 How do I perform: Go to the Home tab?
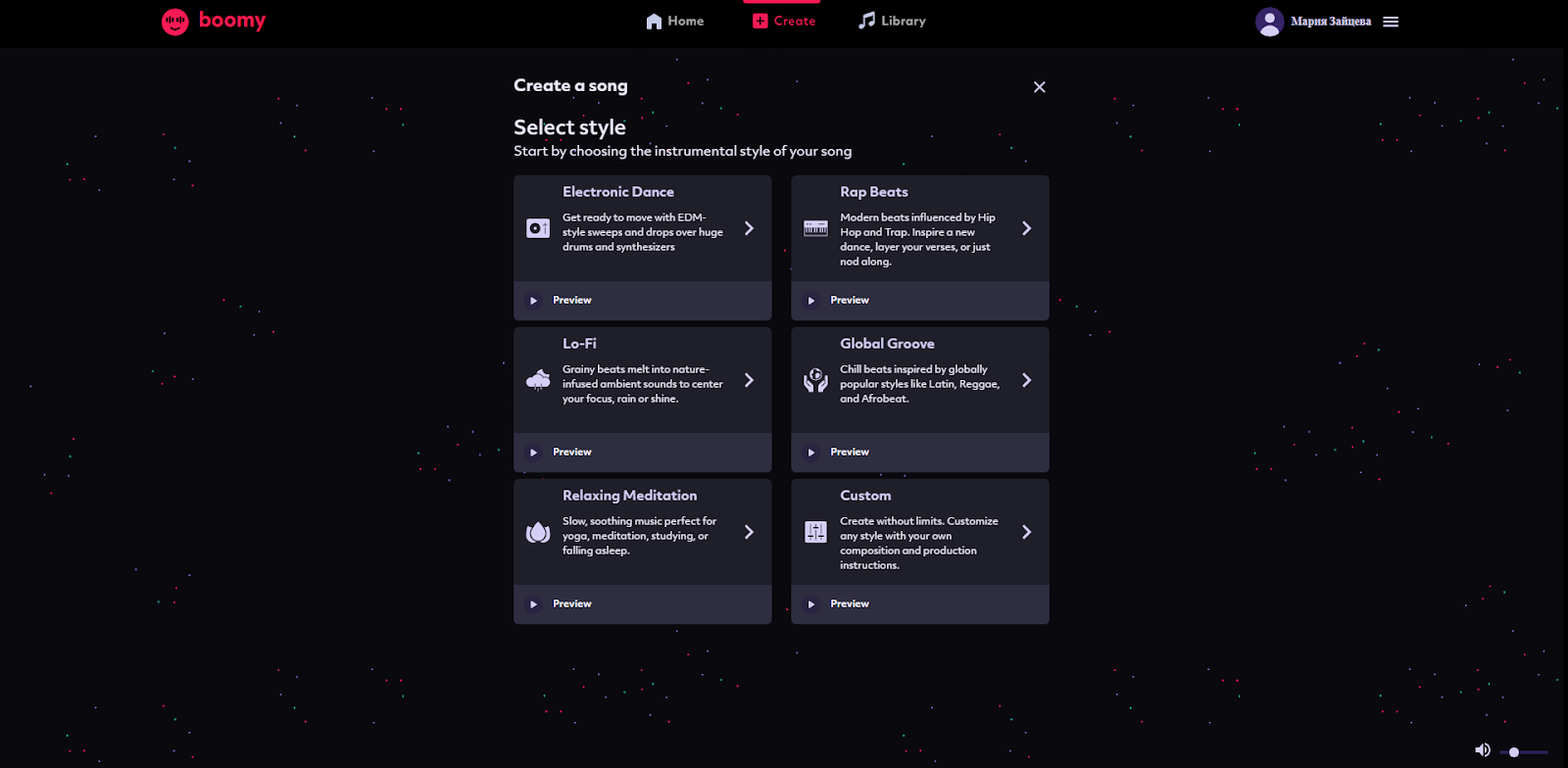click(675, 22)
